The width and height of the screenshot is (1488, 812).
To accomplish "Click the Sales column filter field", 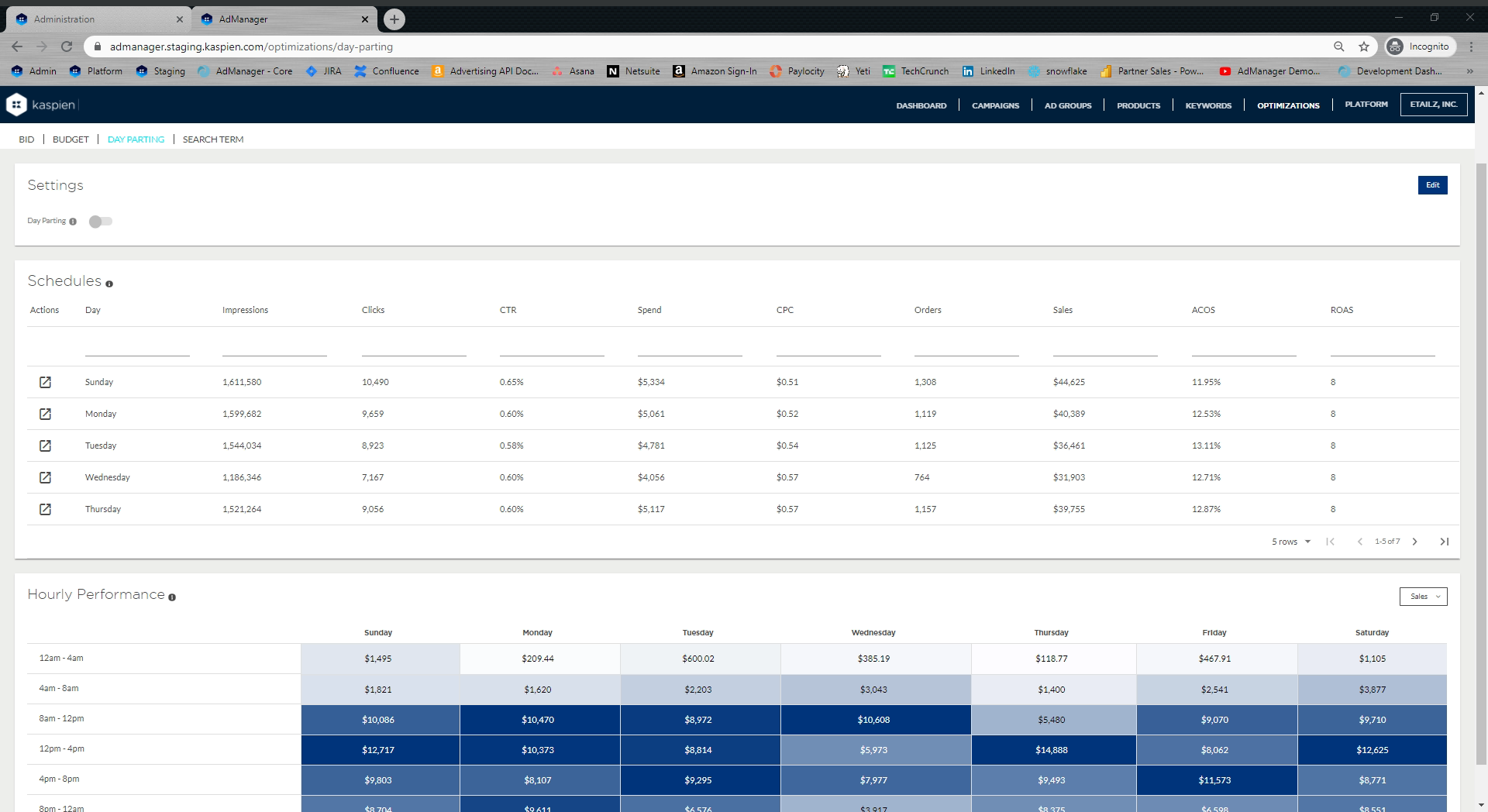I will (1105, 347).
